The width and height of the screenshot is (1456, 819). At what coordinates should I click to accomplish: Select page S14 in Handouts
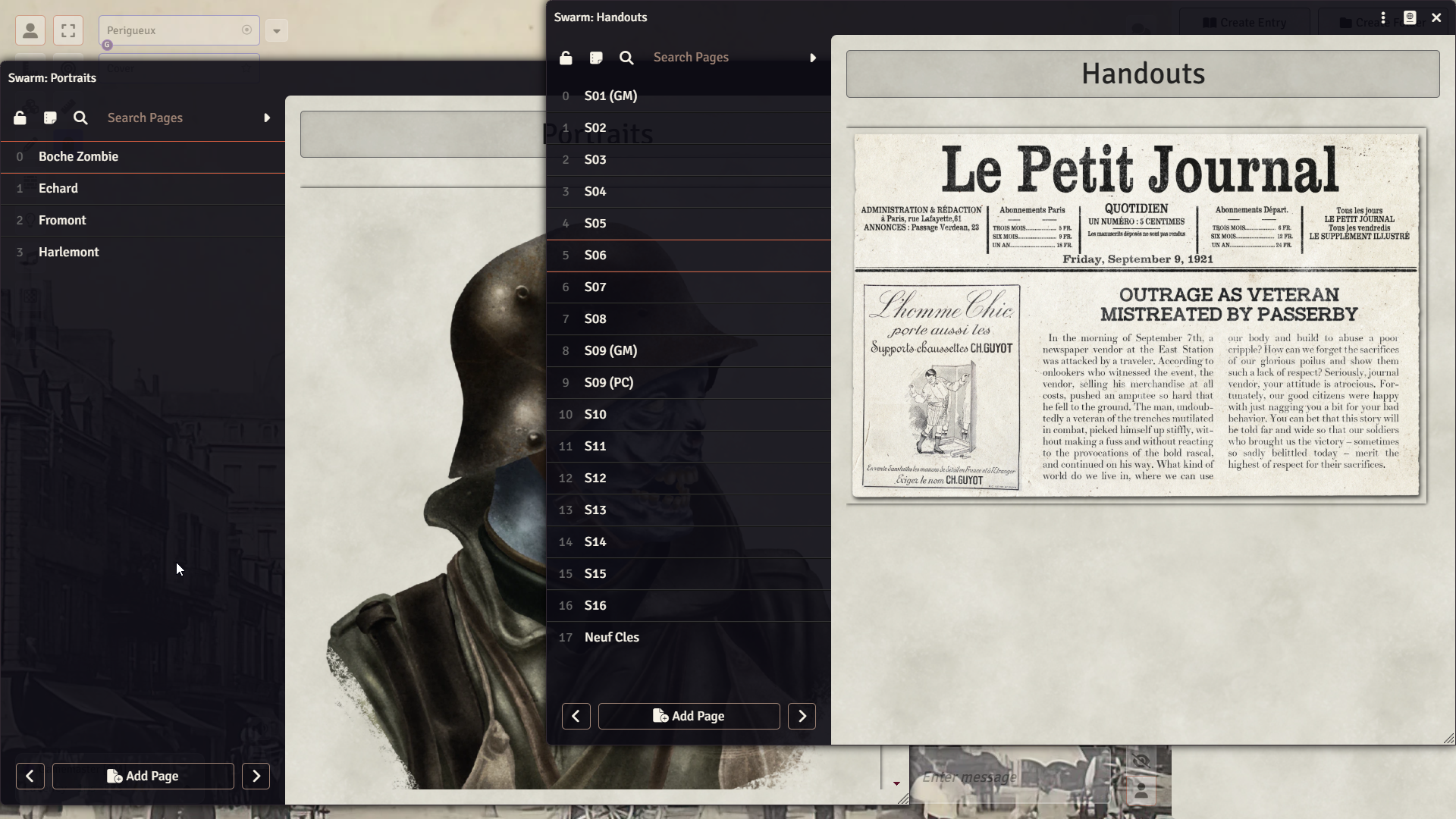click(x=689, y=542)
